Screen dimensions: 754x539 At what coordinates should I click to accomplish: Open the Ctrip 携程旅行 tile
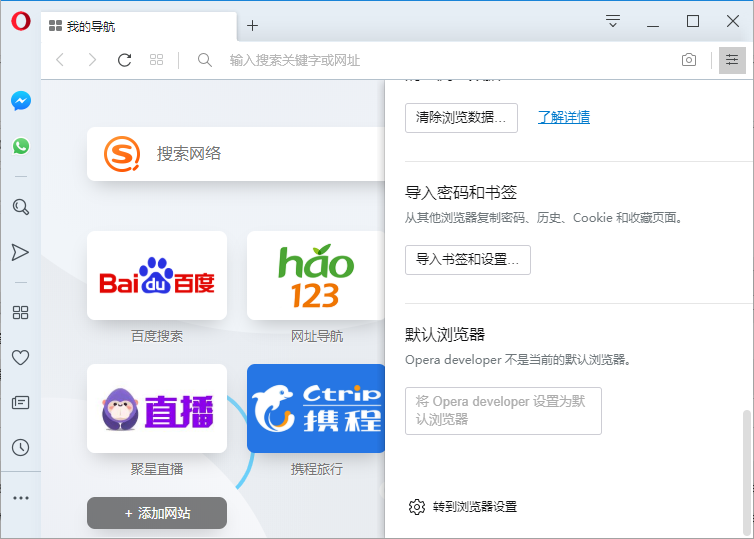coord(316,408)
